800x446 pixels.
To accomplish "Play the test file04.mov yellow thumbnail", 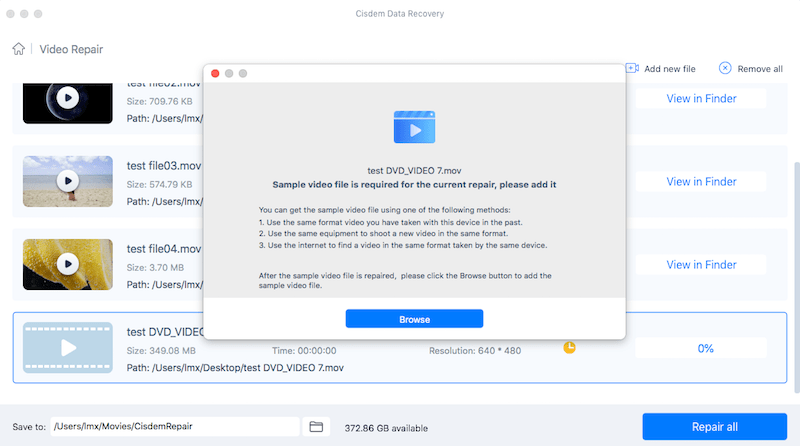I will 68,264.
